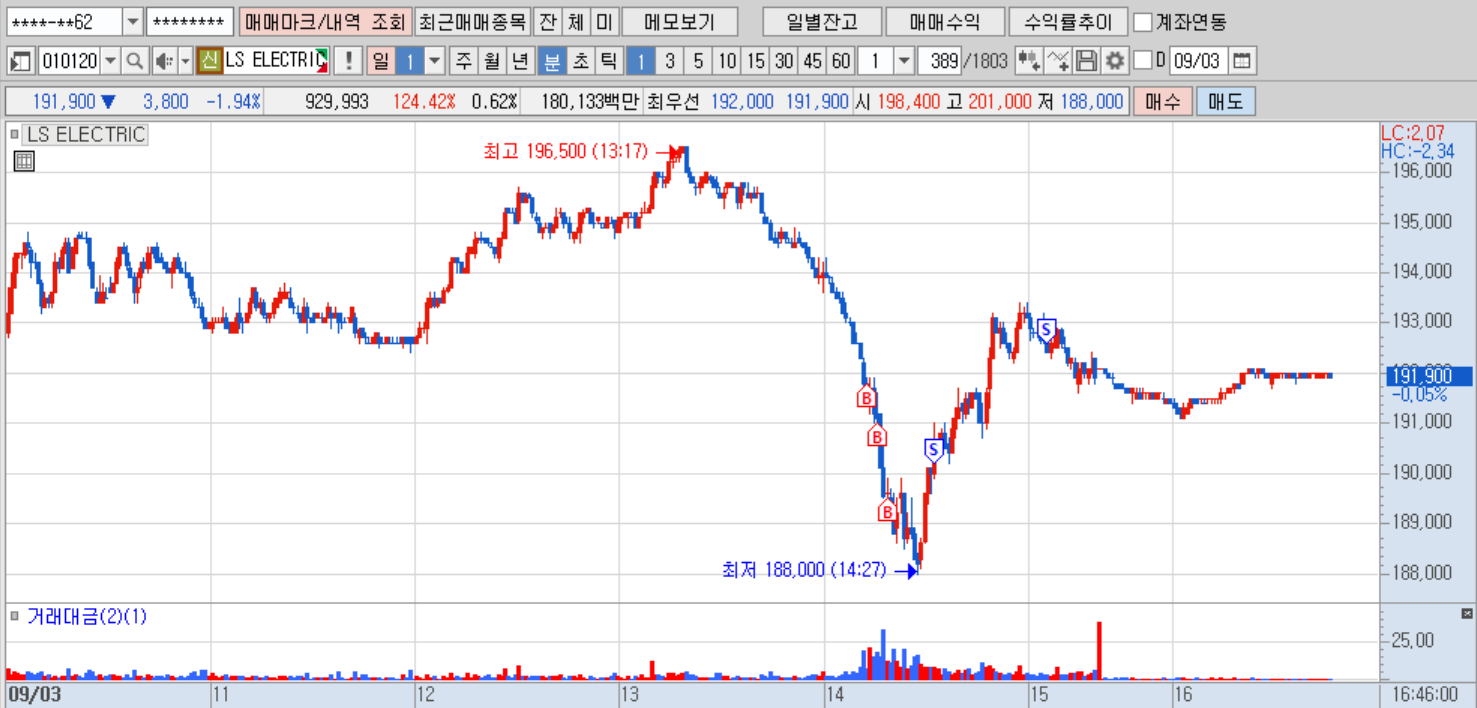Click the blue 매도 sell button

click(x=1225, y=101)
